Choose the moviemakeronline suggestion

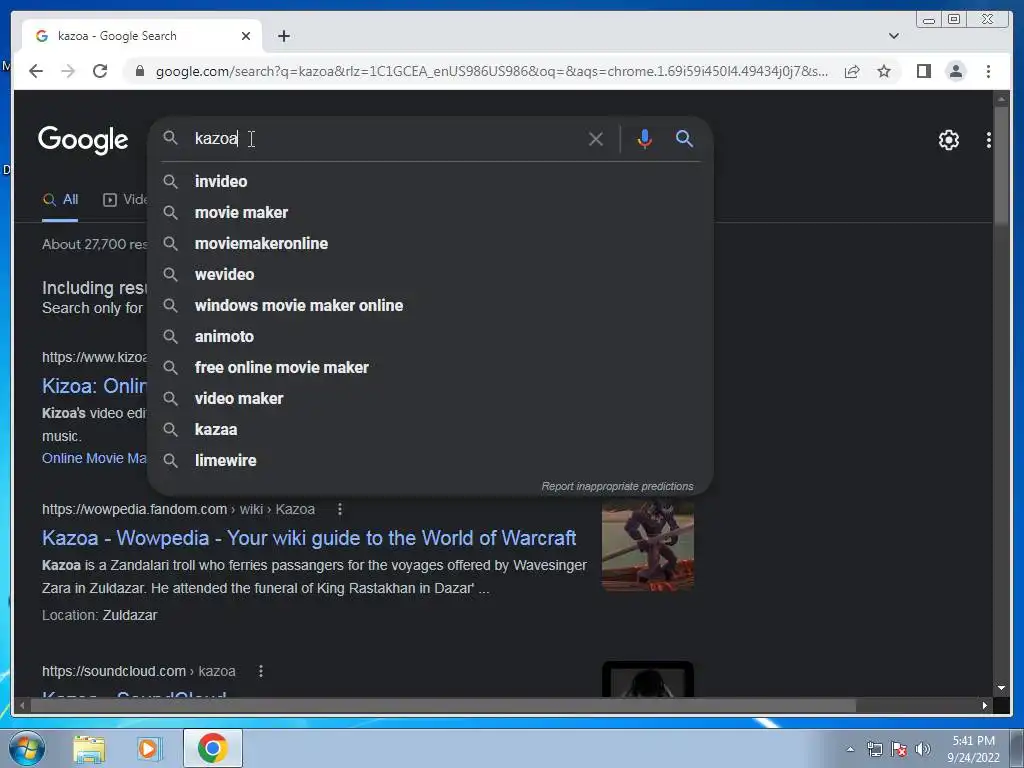pyautogui.click(x=430, y=244)
